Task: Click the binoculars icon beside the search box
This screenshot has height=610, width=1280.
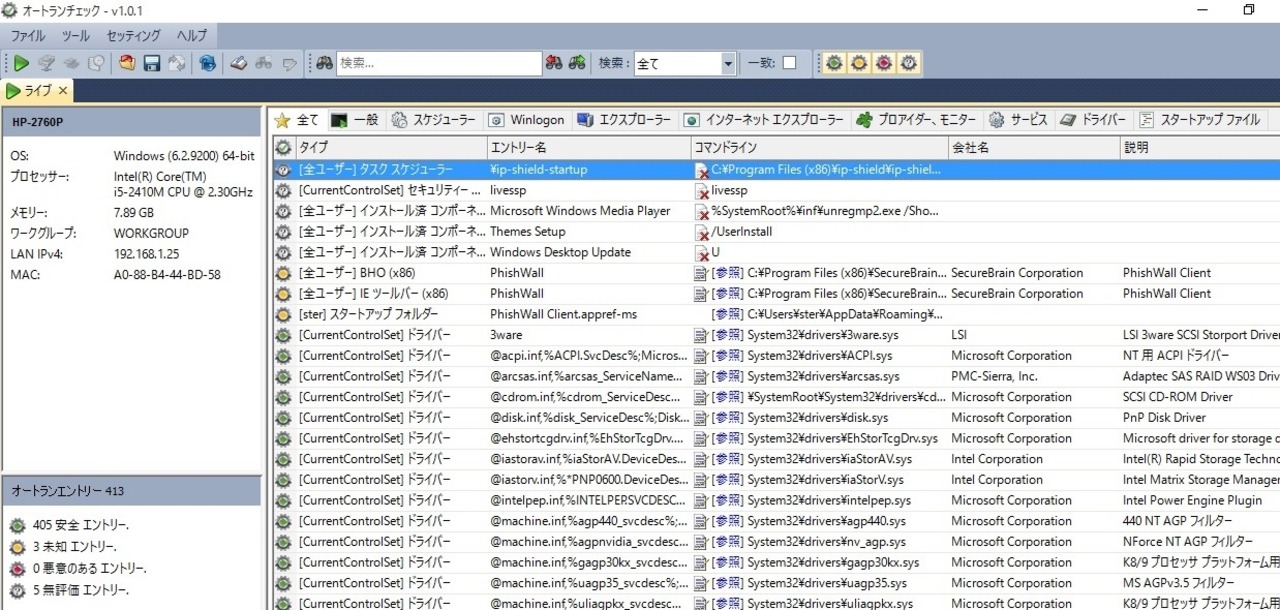Action: pyautogui.click(x=325, y=63)
